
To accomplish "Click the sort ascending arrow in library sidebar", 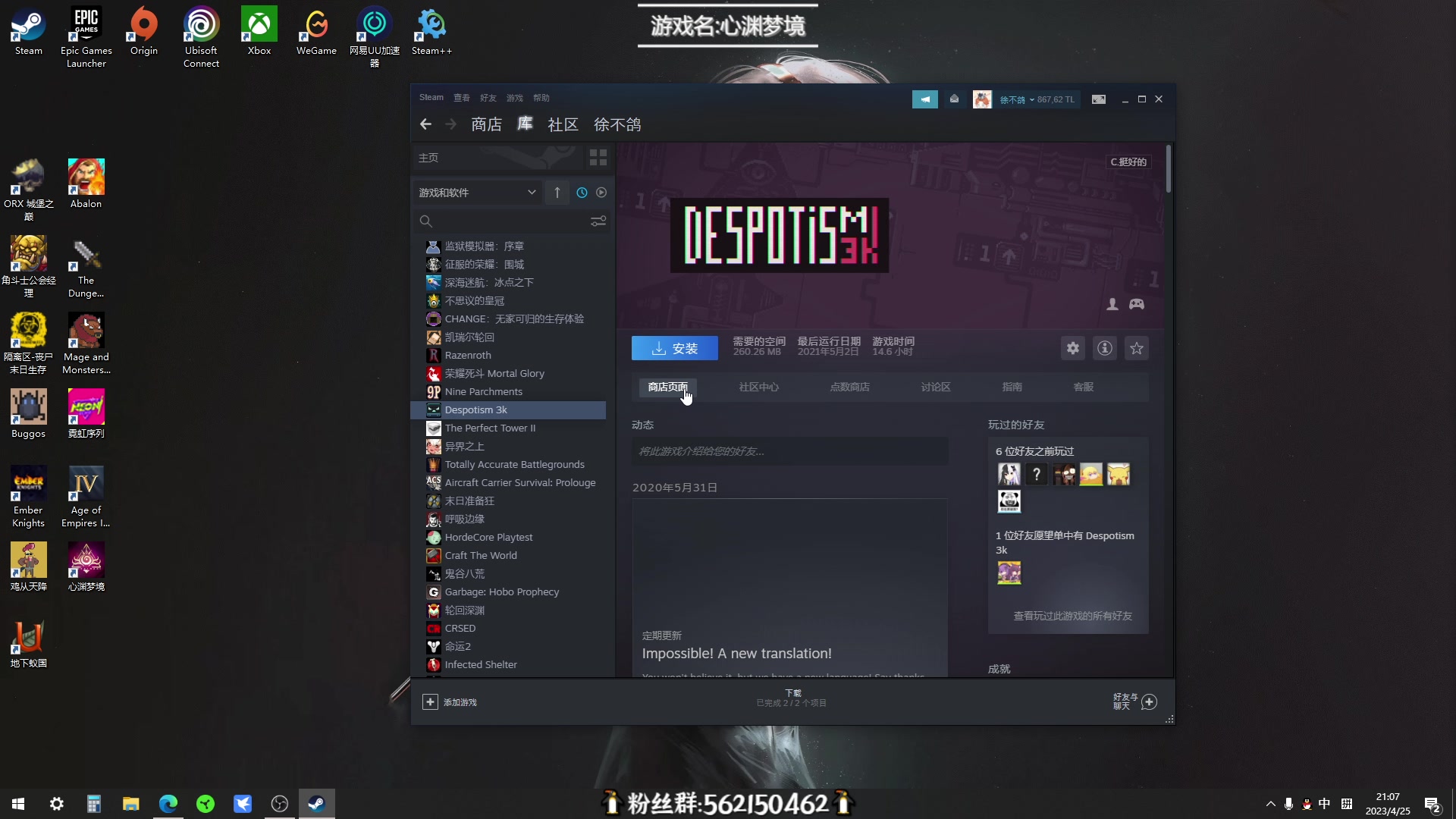I will (557, 193).
